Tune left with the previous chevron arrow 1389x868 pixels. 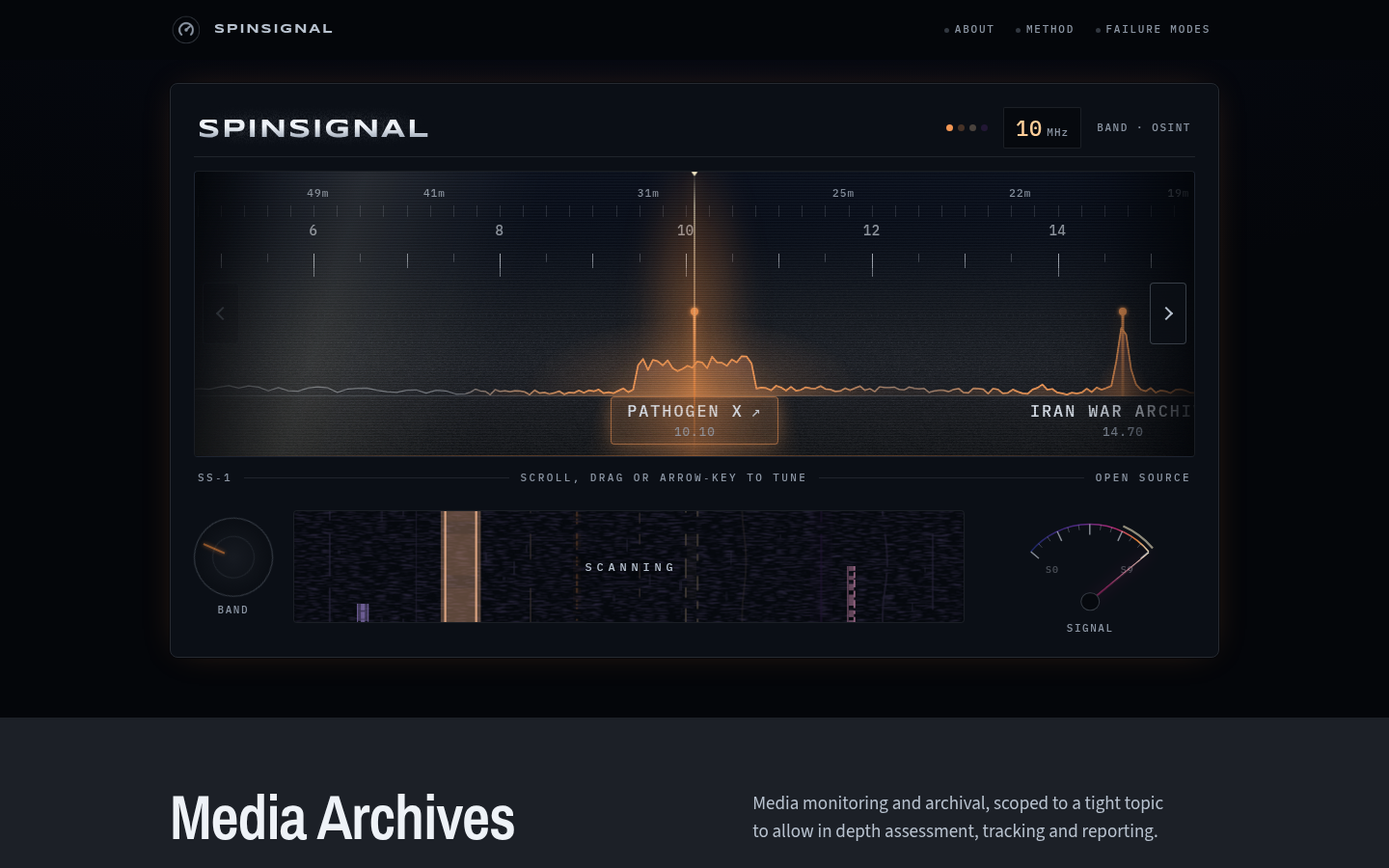220,313
